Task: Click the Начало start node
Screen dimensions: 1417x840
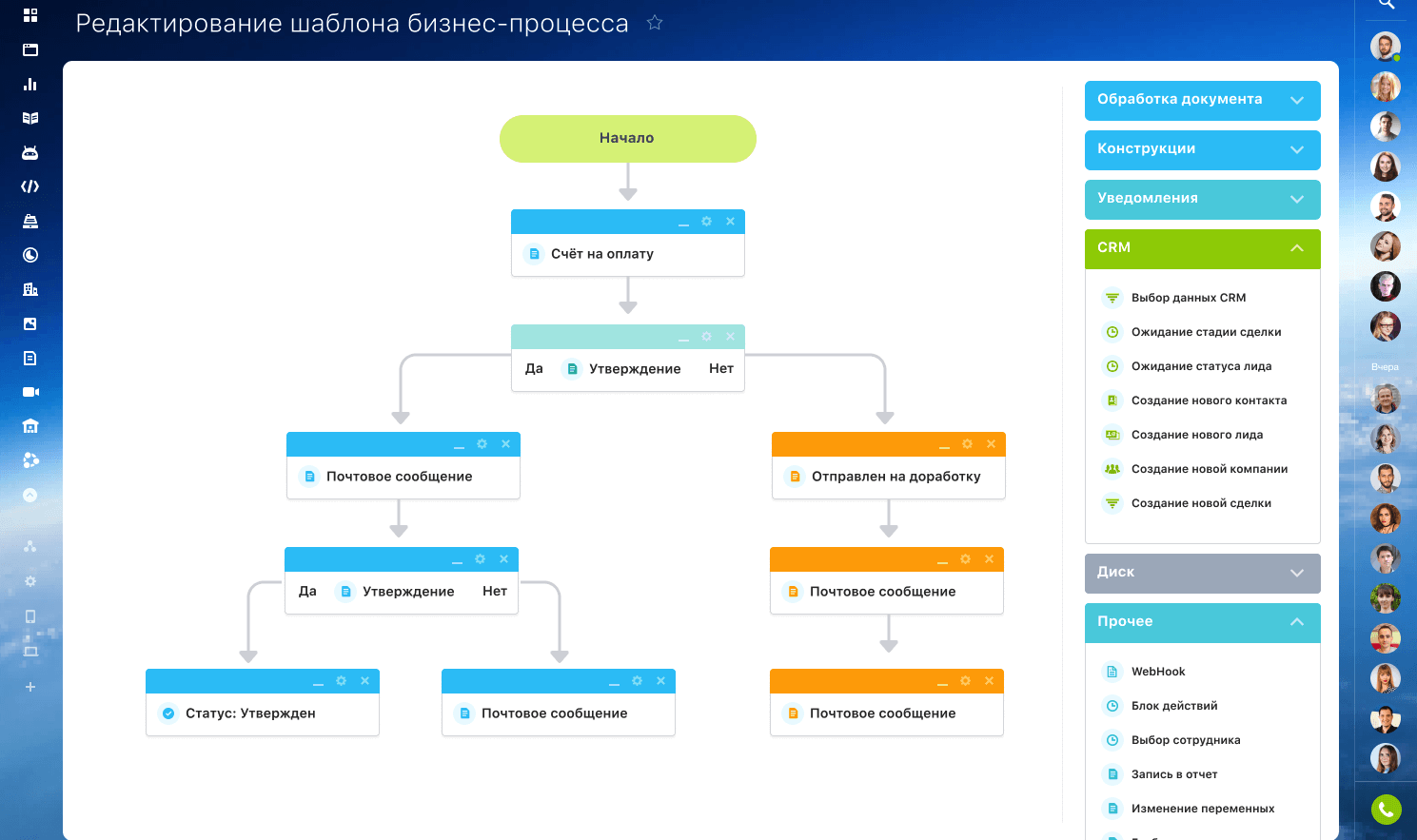Action: point(627,139)
